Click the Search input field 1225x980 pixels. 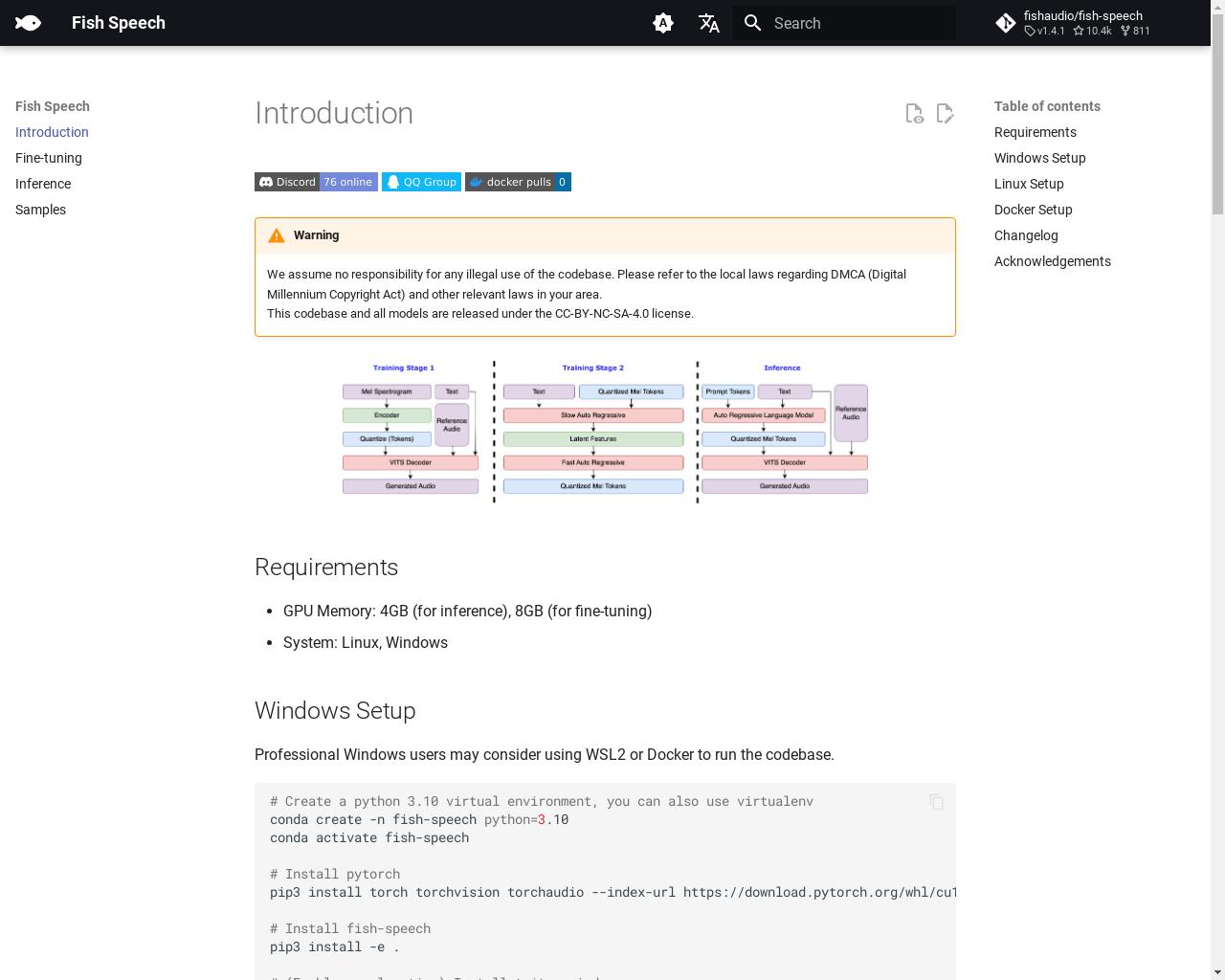click(844, 23)
